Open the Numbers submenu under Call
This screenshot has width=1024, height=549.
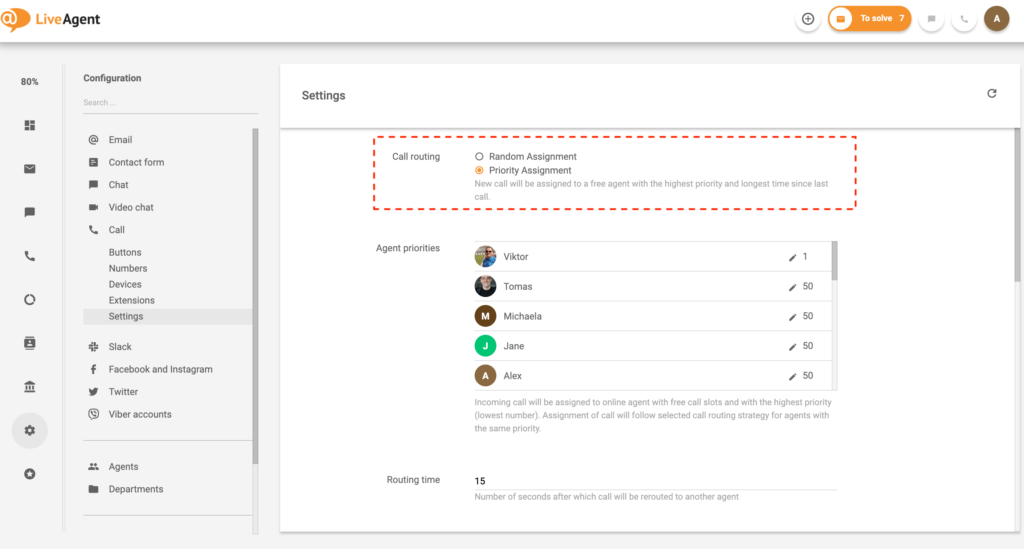point(128,269)
